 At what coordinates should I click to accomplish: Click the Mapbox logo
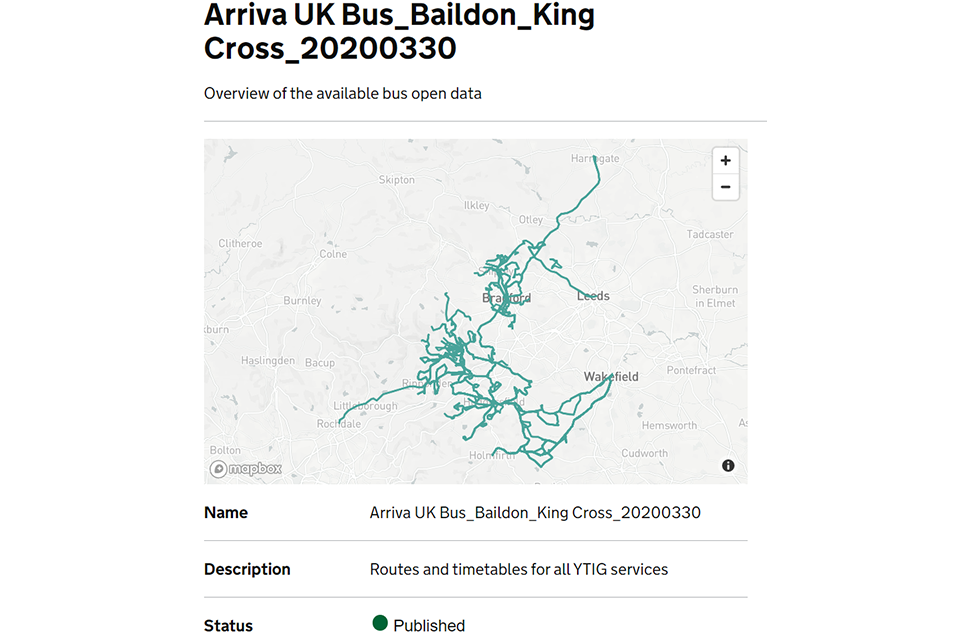pos(246,469)
